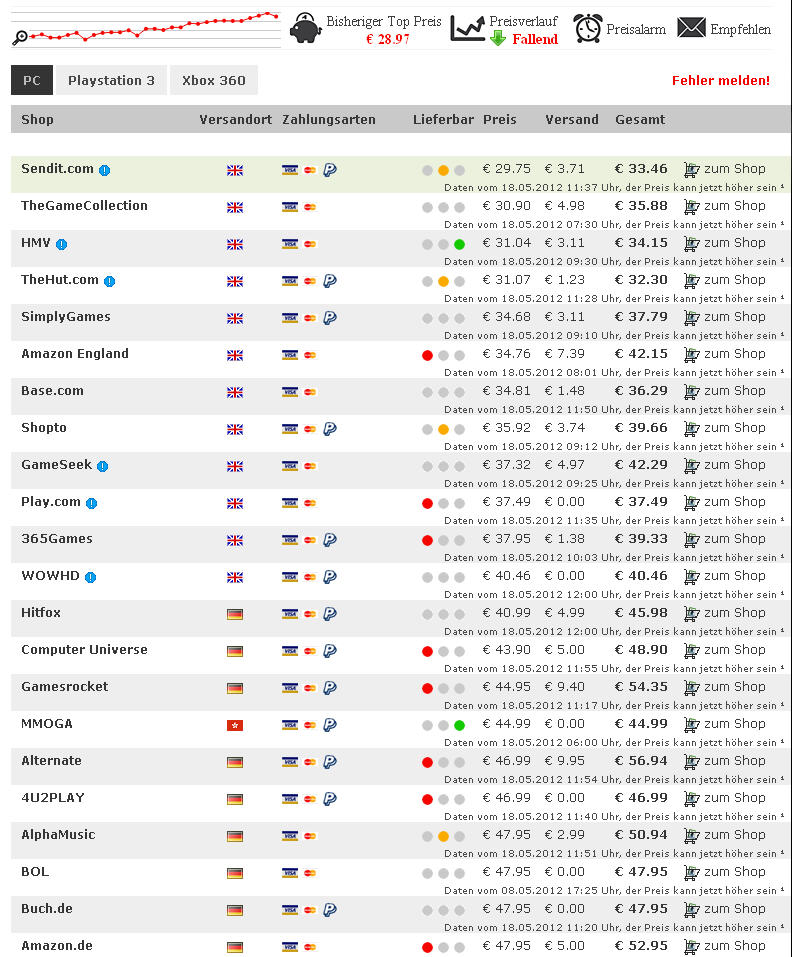Click the Visa card icon in HMV row

pyautogui.click(x=290, y=244)
